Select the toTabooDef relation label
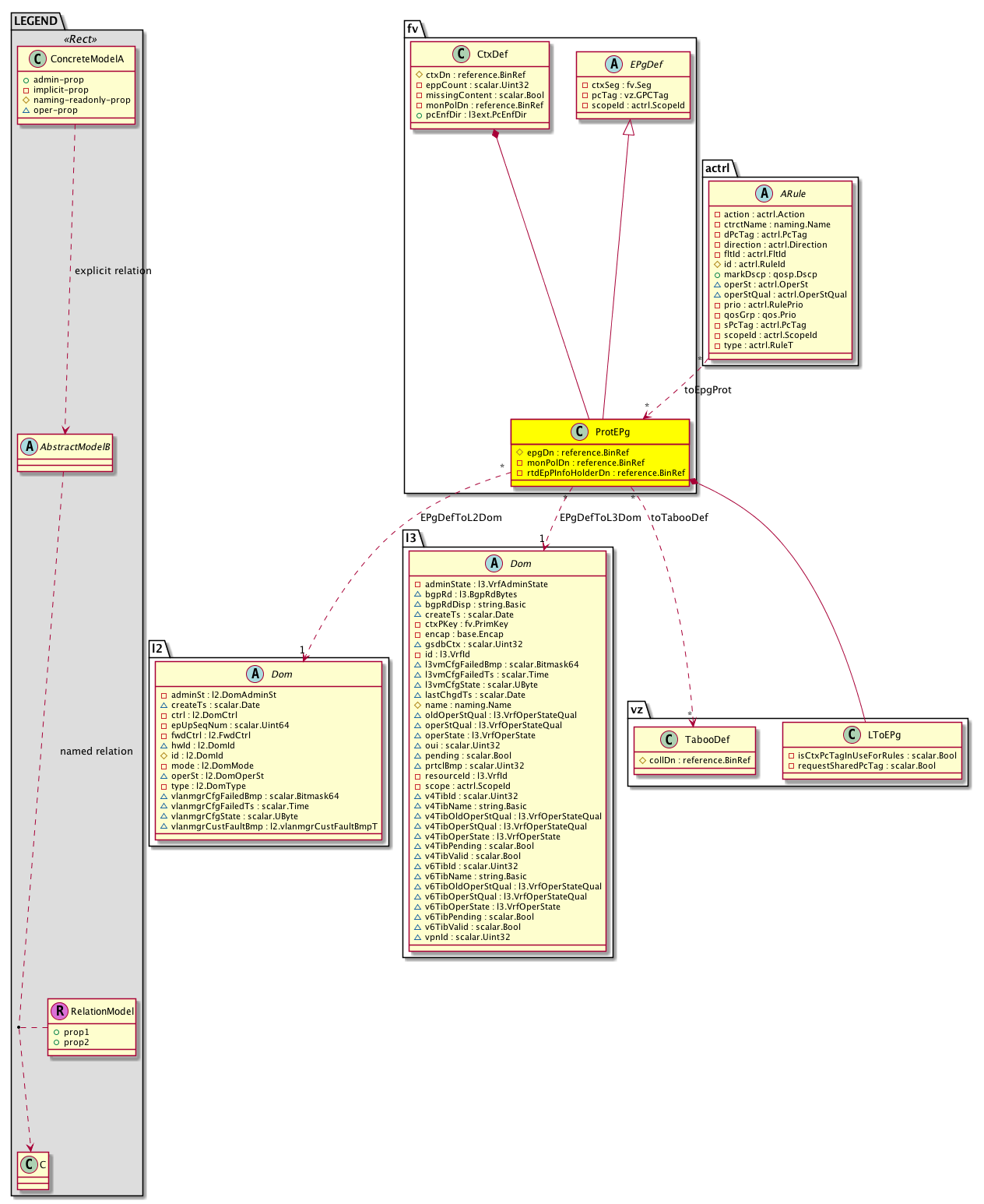 pyautogui.click(x=679, y=517)
